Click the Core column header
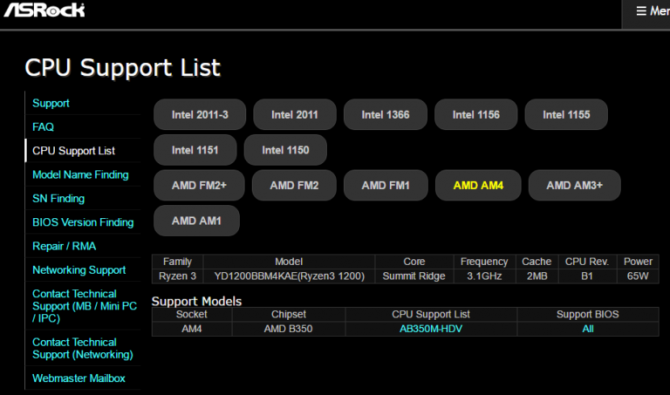Image resolution: width=670 pixels, height=395 pixels. pyautogui.click(x=414, y=262)
